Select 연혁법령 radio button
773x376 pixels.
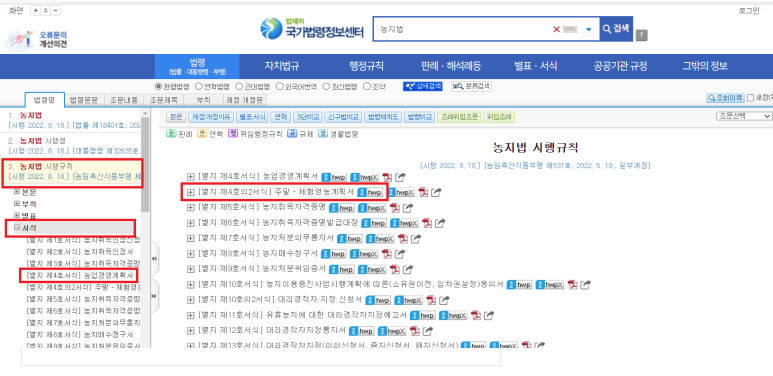point(199,86)
